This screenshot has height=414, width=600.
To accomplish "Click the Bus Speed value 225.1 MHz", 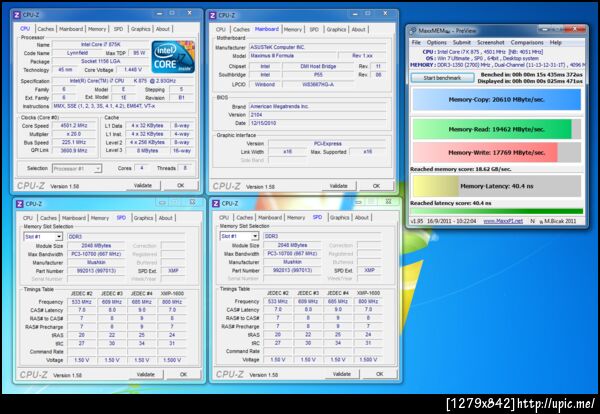I will point(74,142).
